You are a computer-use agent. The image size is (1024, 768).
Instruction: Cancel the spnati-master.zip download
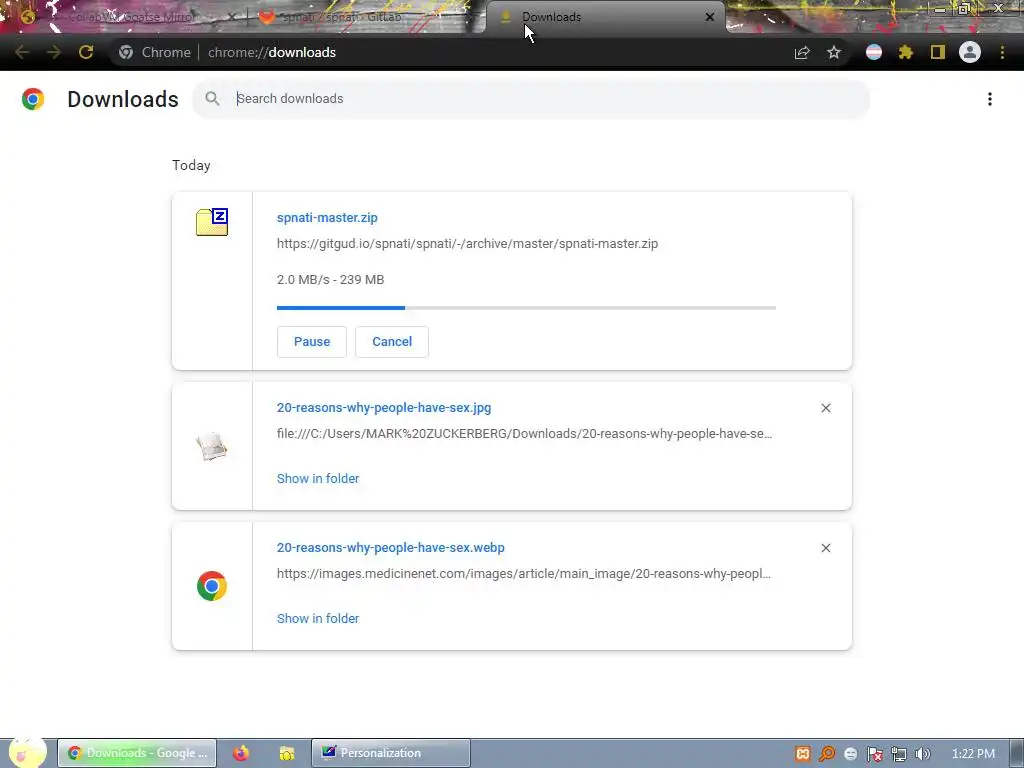pyautogui.click(x=392, y=342)
